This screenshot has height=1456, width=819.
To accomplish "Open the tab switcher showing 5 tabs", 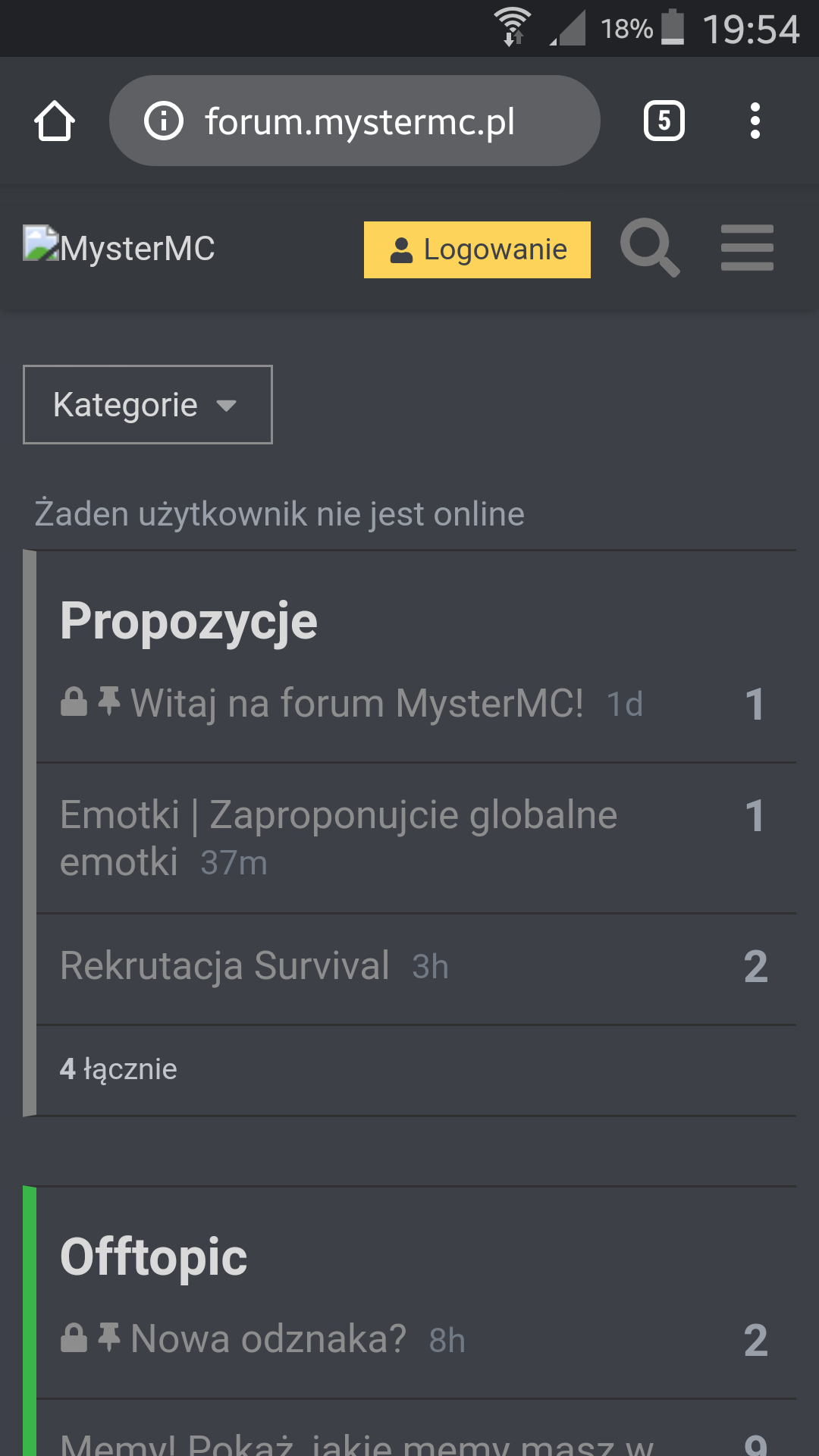I will 664,121.
